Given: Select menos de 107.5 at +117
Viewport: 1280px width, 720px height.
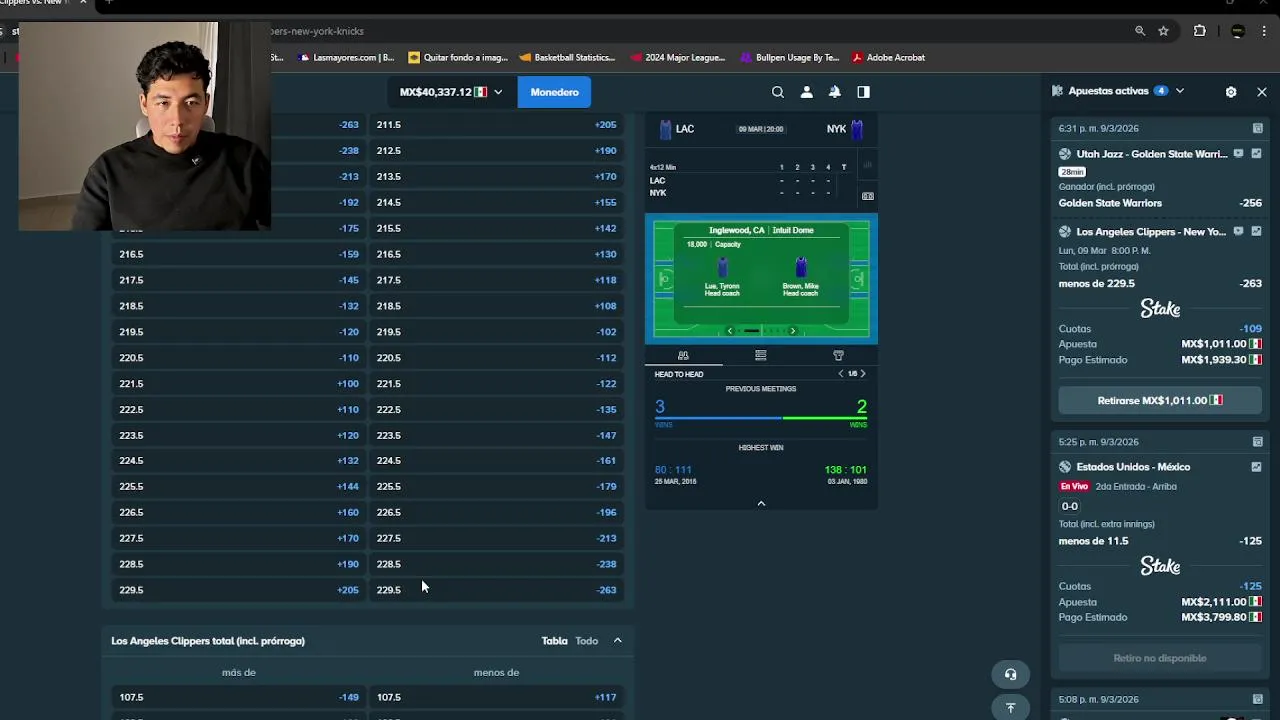Looking at the screenshot, I should click(x=496, y=697).
